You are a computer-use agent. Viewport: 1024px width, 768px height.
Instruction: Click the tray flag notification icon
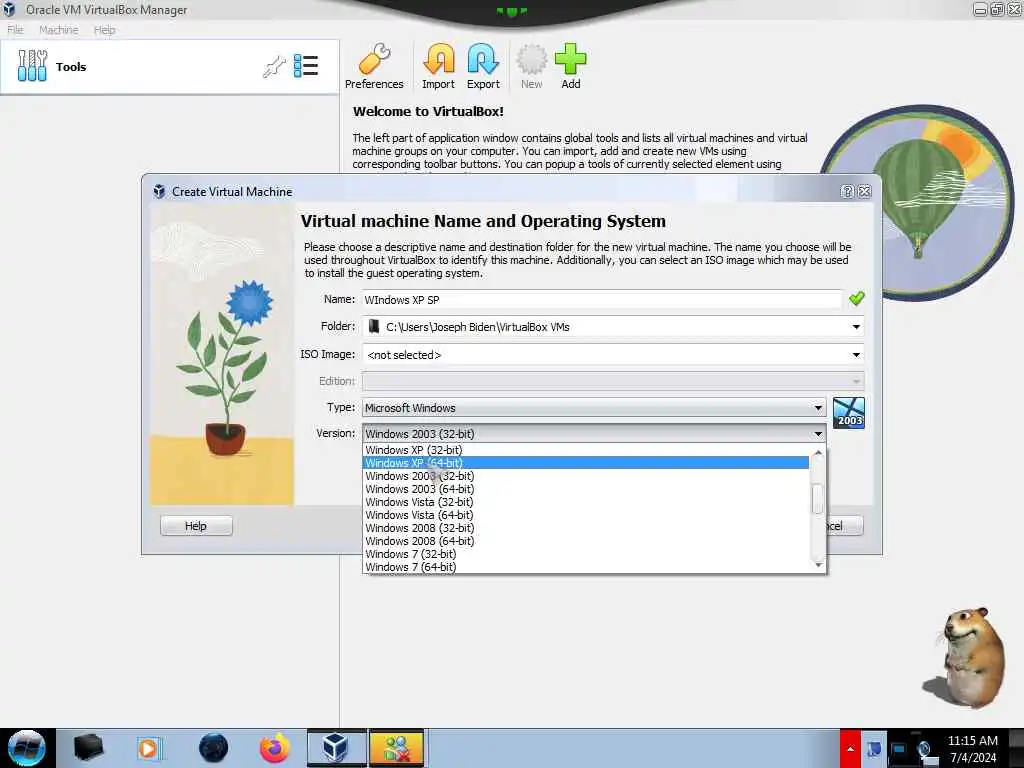pos(874,749)
